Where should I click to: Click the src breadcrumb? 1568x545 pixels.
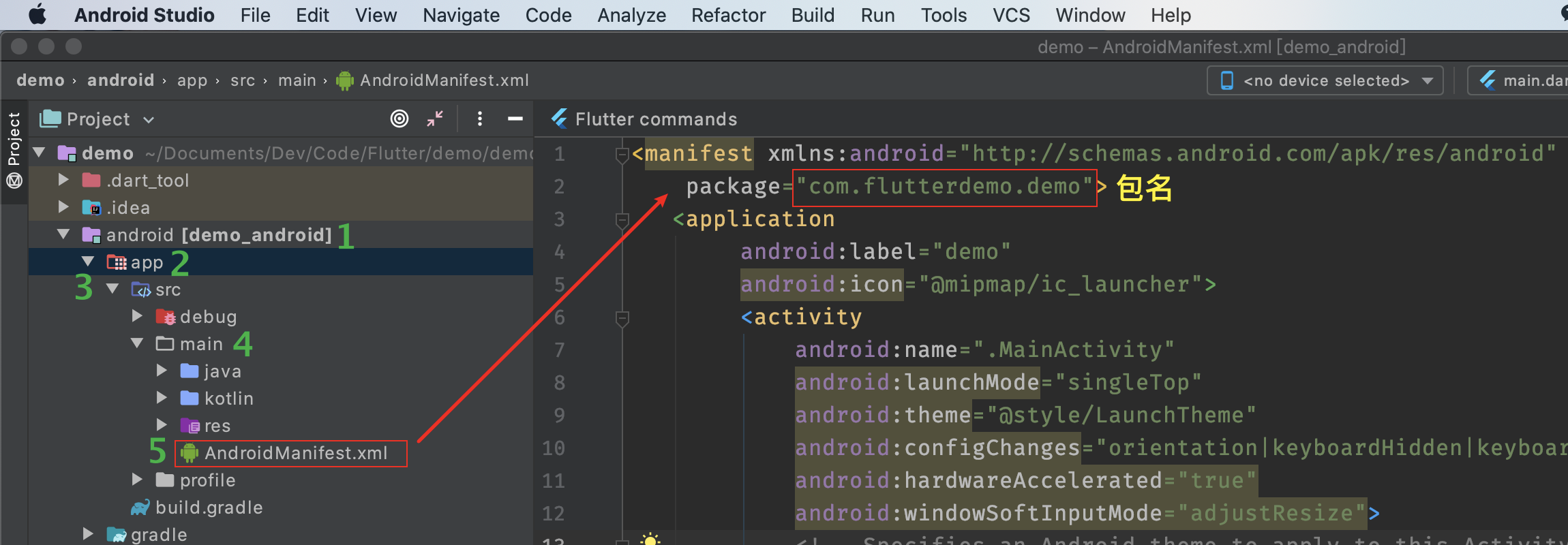[243, 80]
